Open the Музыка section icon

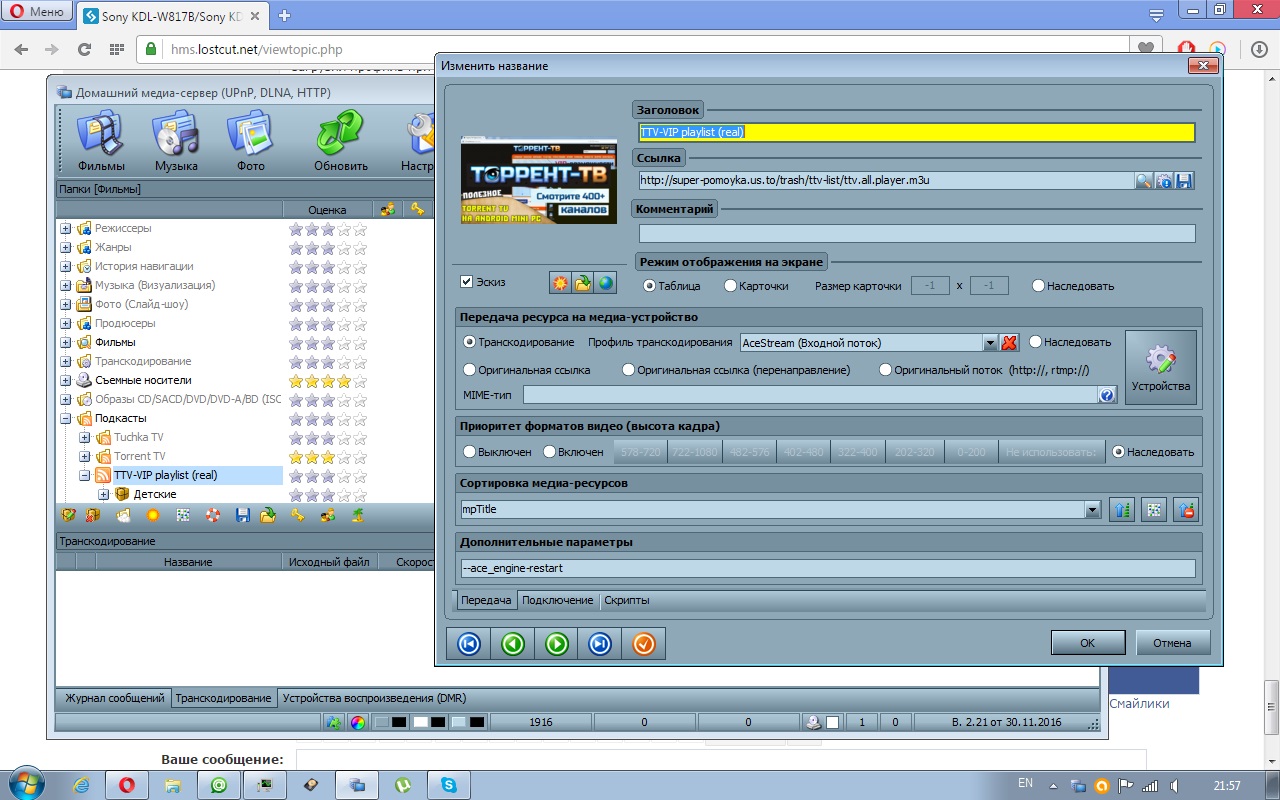176,134
